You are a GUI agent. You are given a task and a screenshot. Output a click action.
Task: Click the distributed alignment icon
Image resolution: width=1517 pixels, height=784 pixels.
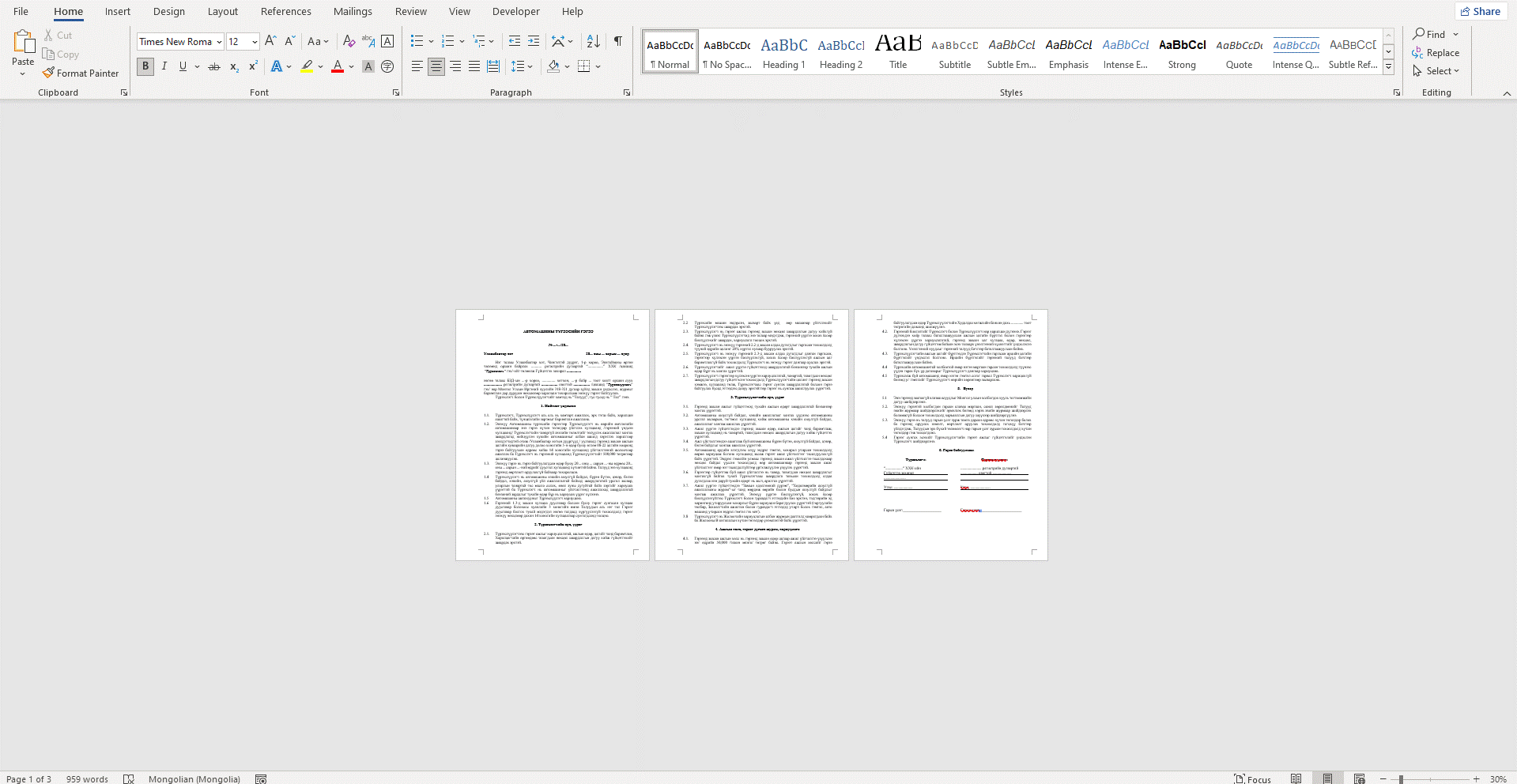(493, 66)
